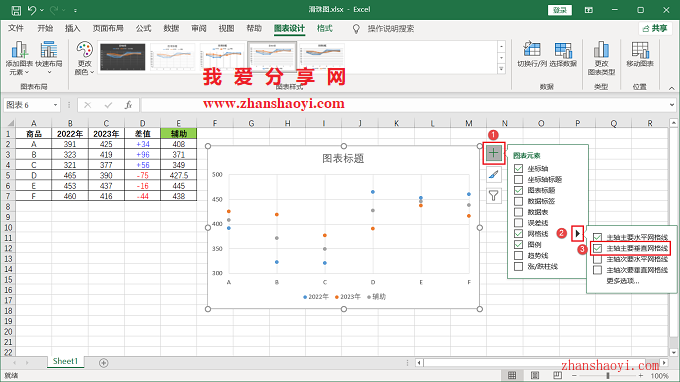680x382 pixels.
Task: Toggle primary major vertical gridlines (主轴主要垂直网格线) checkbox
Action: [x=598, y=248]
